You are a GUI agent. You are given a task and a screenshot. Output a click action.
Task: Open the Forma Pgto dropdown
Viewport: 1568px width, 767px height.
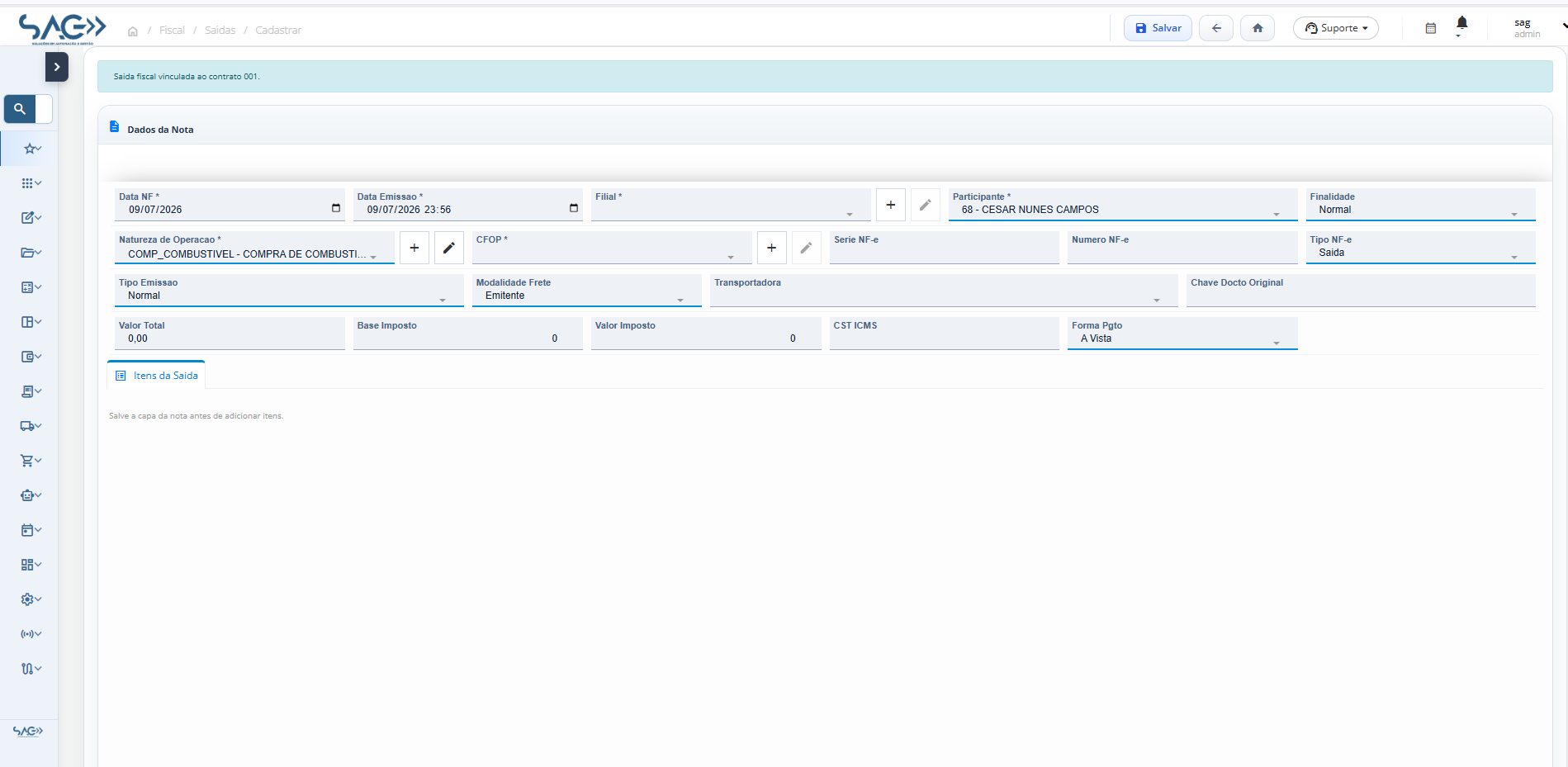click(1182, 334)
